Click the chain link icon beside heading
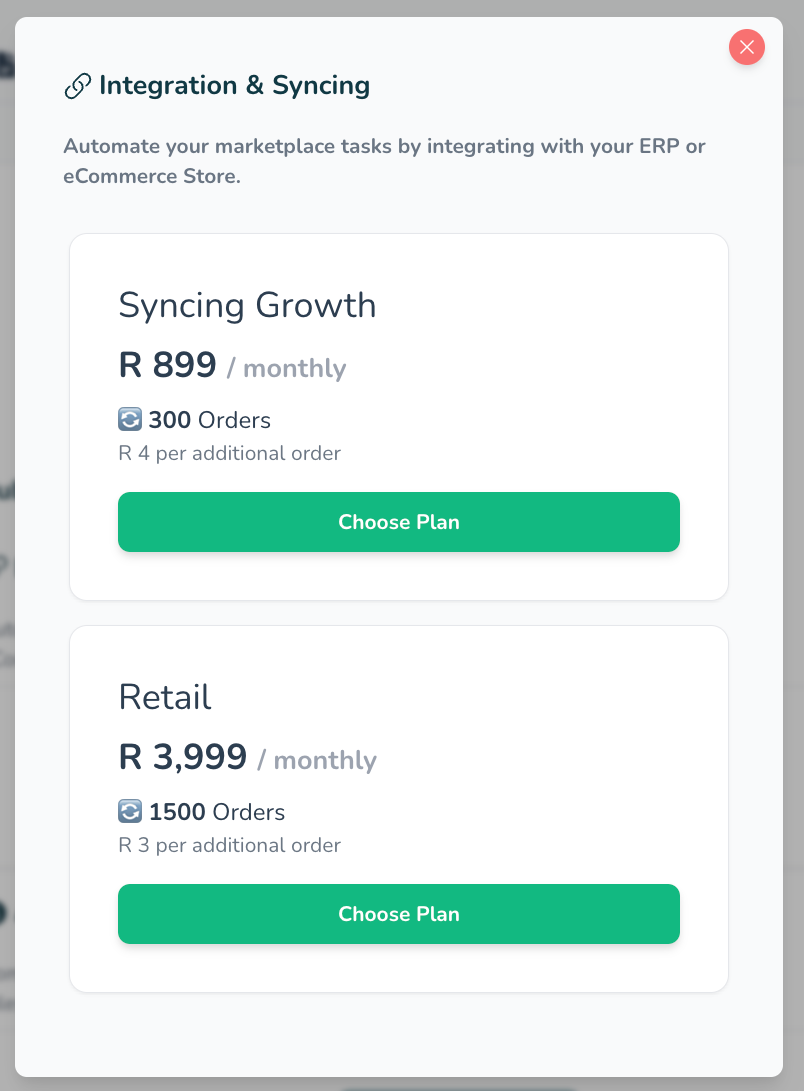The width and height of the screenshot is (804, 1091). point(77,87)
